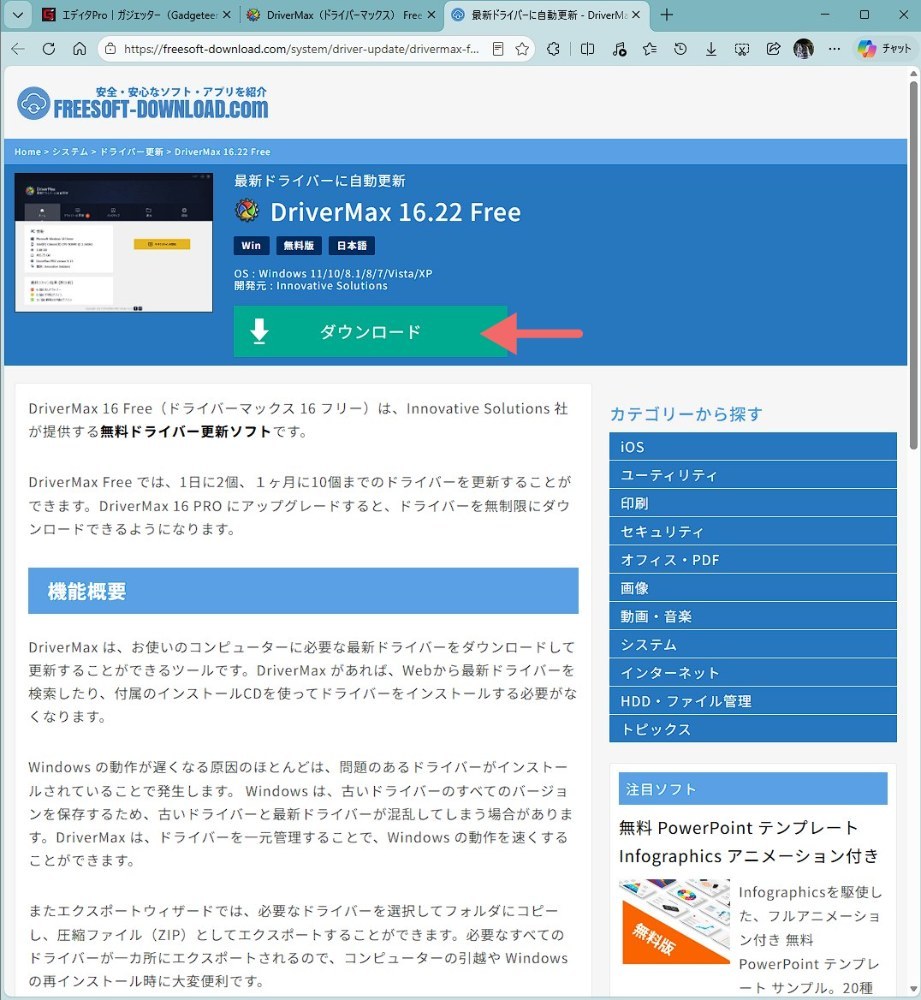Screen dimensions: 921x1000
Task: Click the PowerPoint template 無料版 thumbnail
Action: (674, 922)
